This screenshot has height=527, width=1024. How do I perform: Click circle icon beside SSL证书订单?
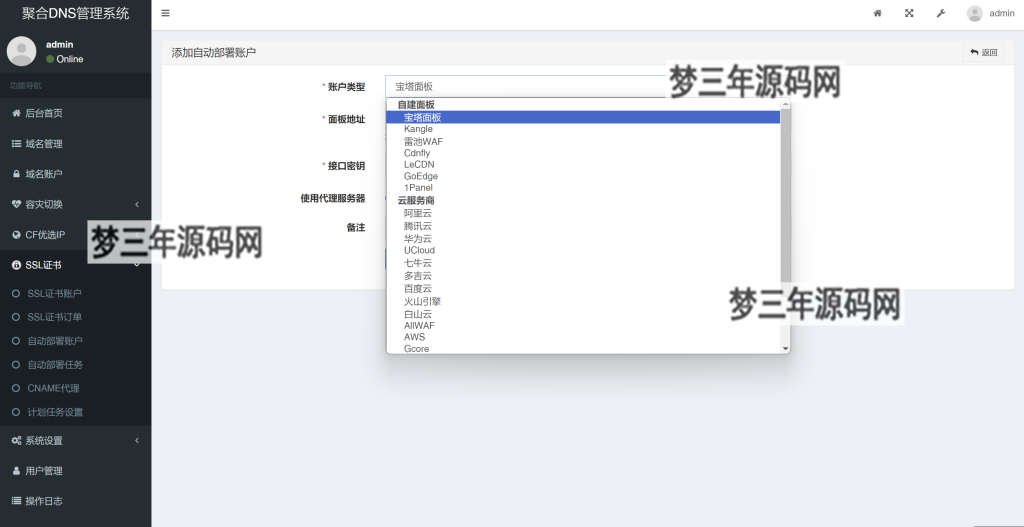(x=16, y=317)
